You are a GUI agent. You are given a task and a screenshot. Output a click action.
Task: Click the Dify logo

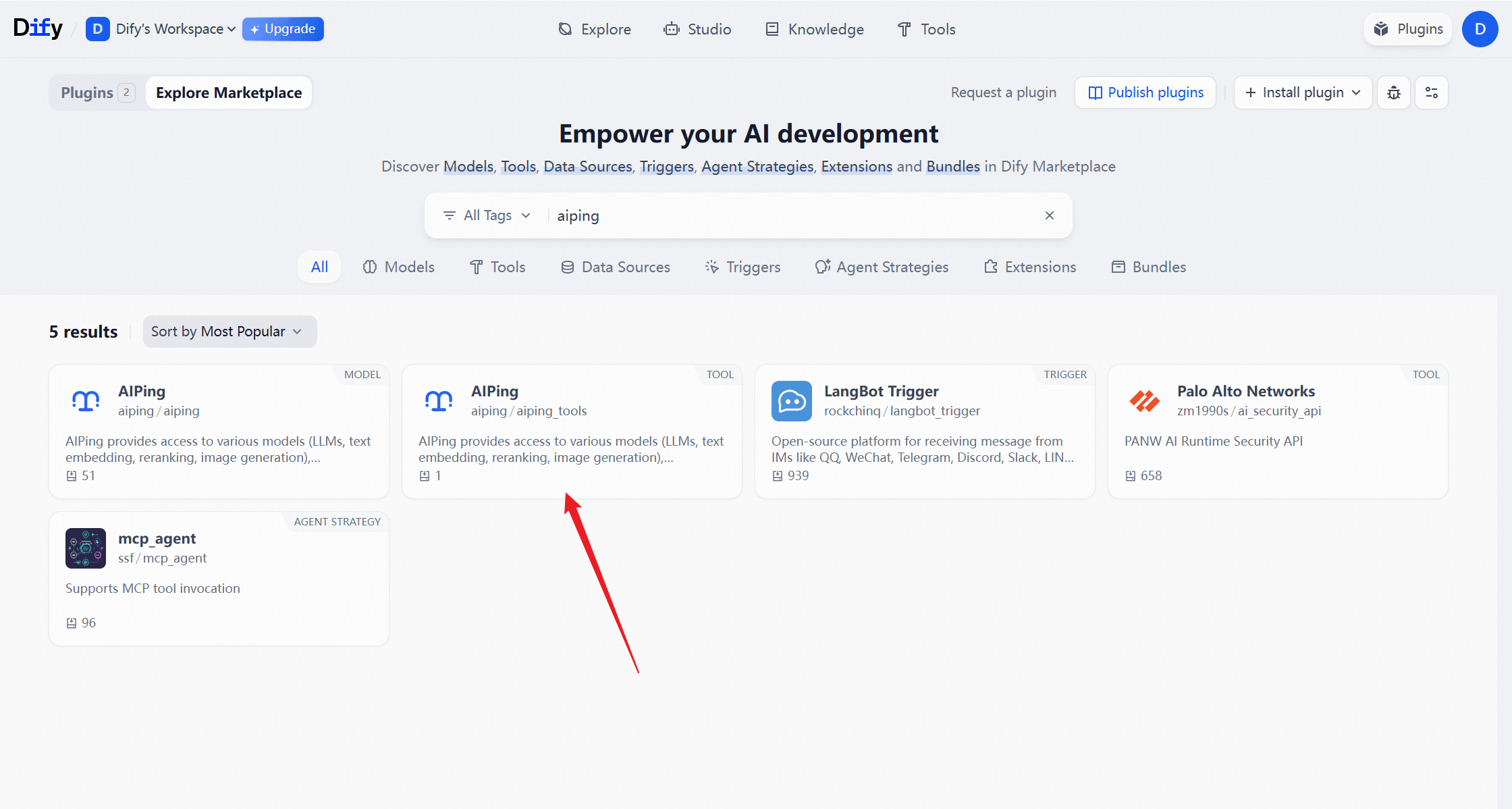[x=38, y=28]
